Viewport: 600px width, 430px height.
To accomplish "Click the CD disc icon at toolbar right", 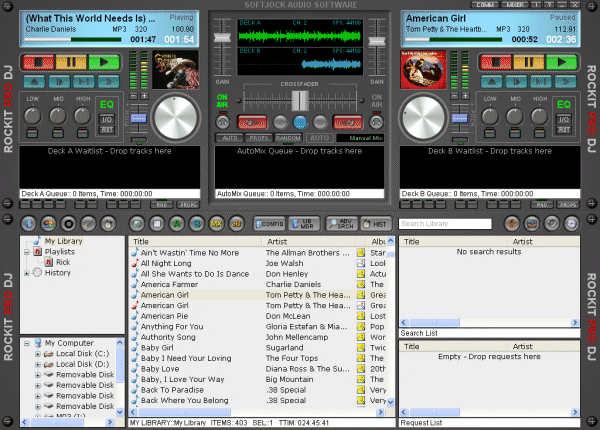I will [571, 224].
